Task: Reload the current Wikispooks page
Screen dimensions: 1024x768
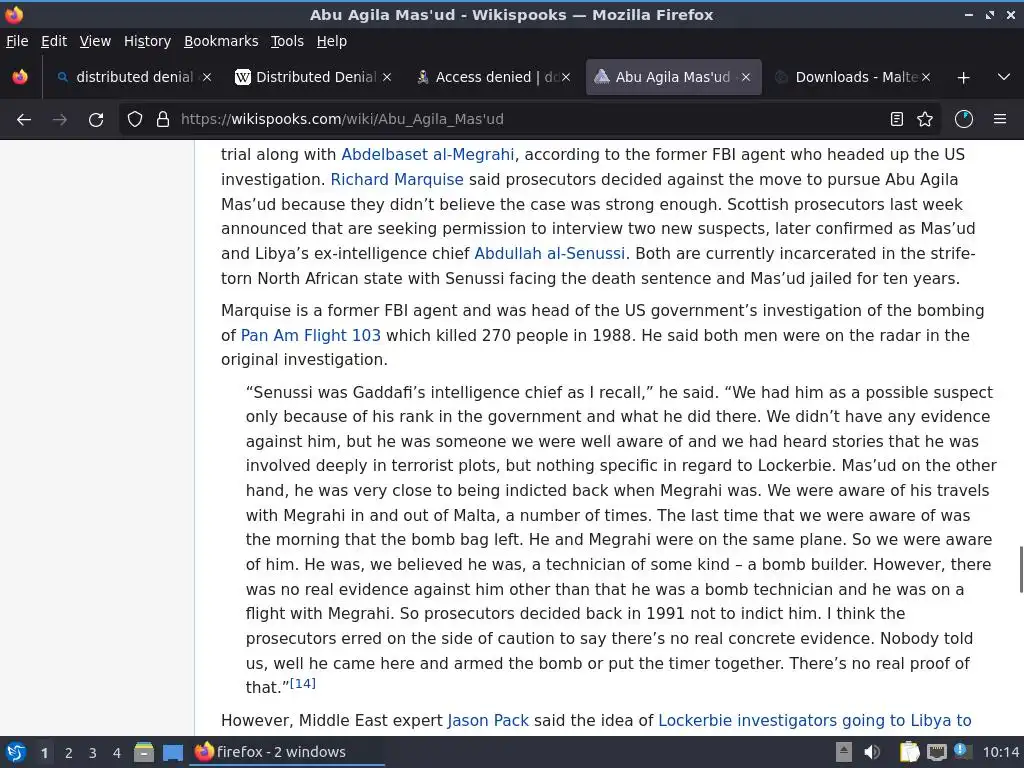Action: coord(96,120)
